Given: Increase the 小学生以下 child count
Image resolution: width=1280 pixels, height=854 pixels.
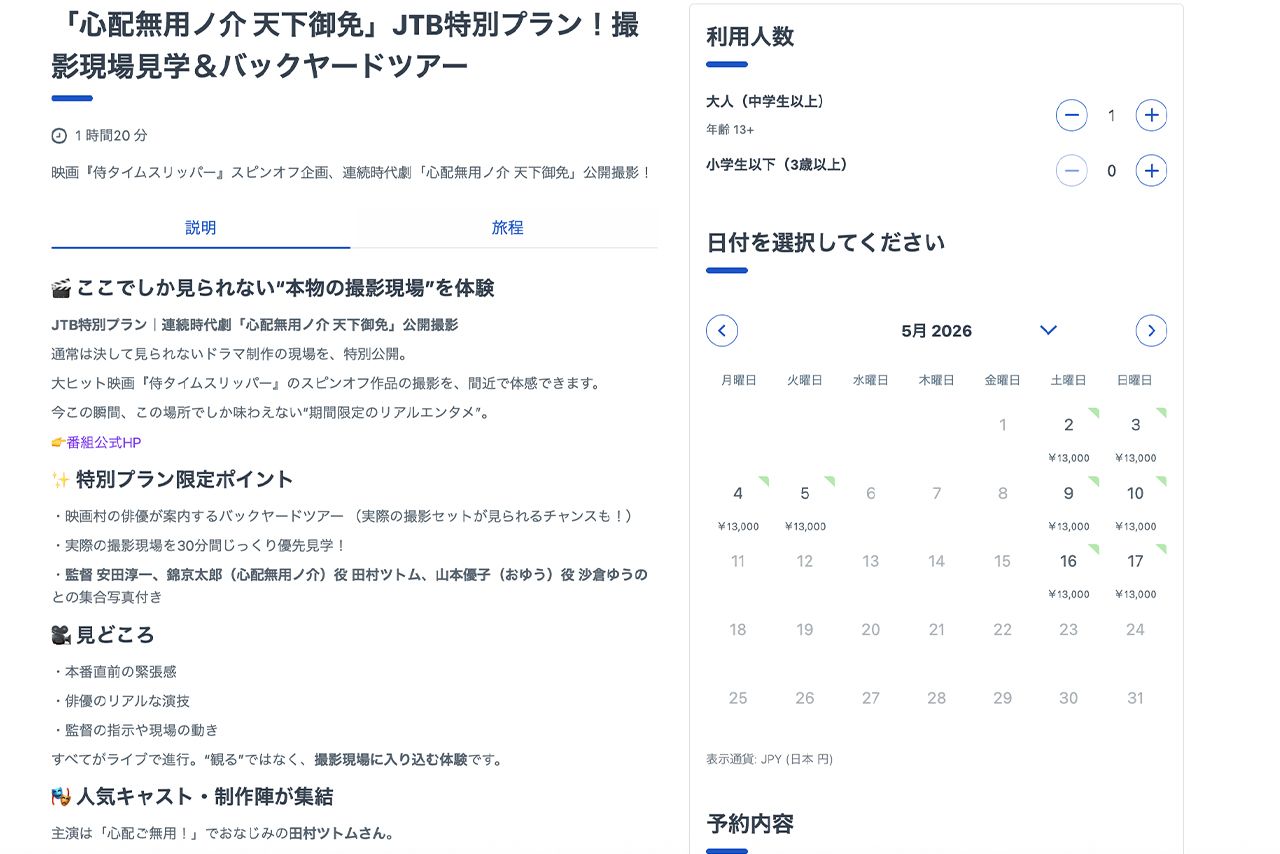Looking at the screenshot, I should pyautogui.click(x=1151, y=170).
